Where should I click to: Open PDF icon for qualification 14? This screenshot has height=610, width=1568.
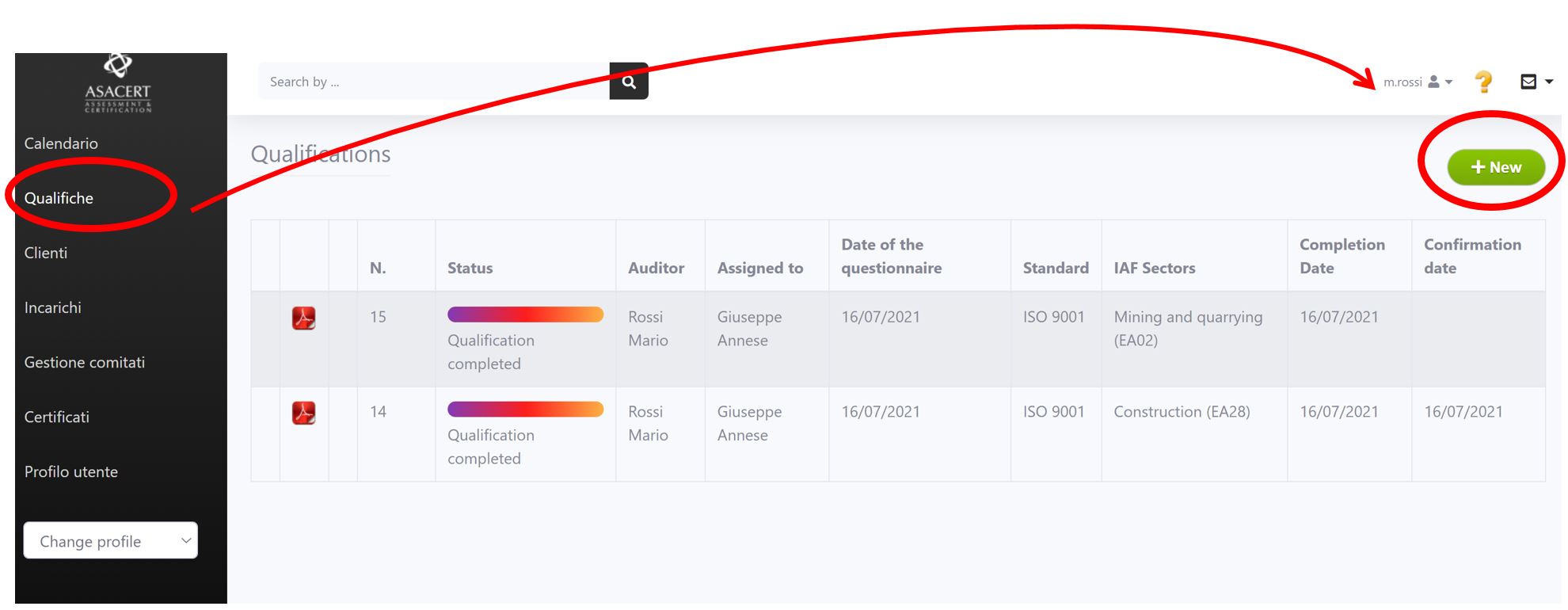click(304, 414)
